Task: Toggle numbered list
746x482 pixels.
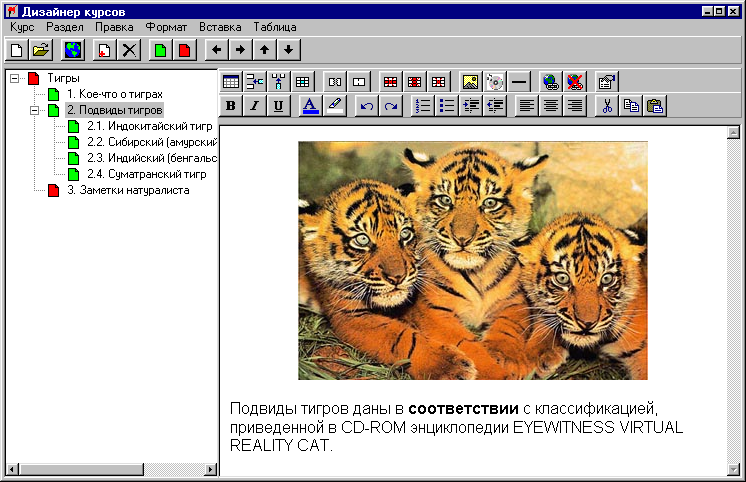Action: tap(422, 106)
